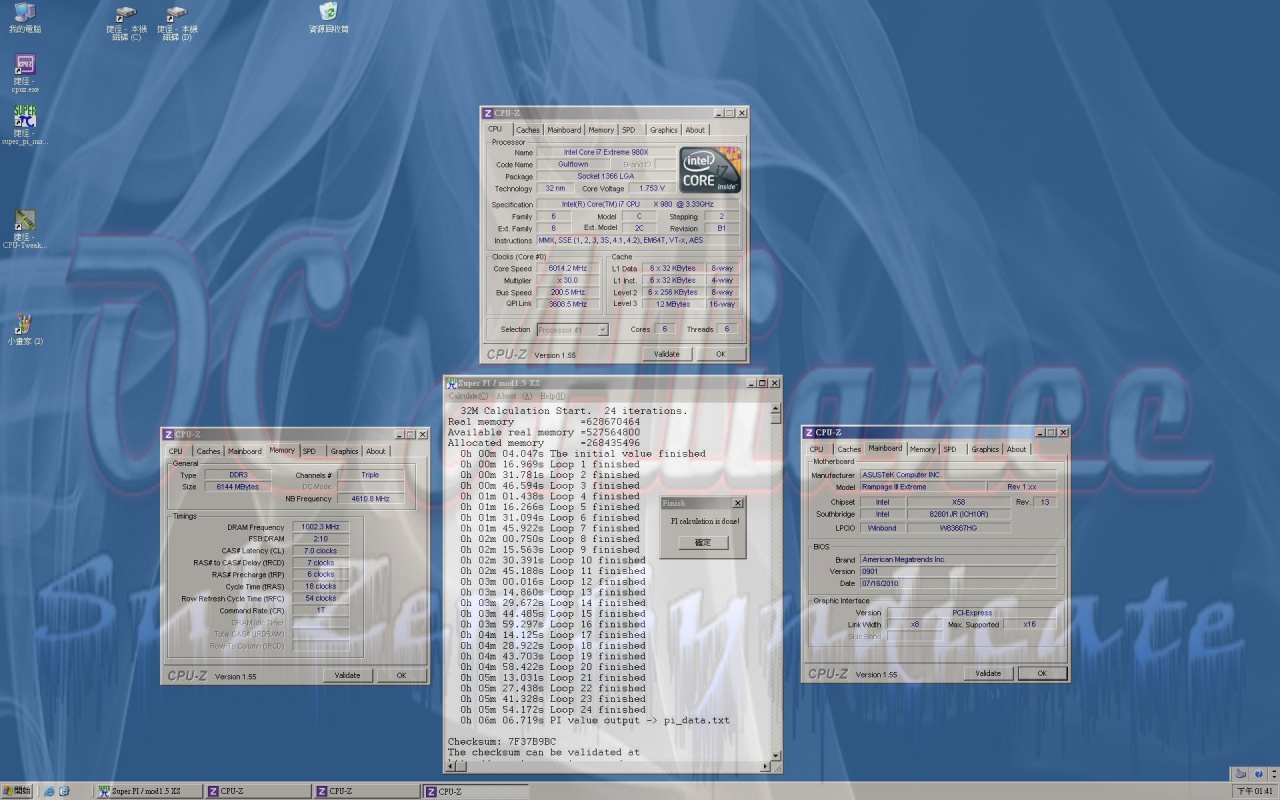Select Graphics tab in mainboard CPU-Z window
Viewport: 1280px width, 800px height.
984,450
